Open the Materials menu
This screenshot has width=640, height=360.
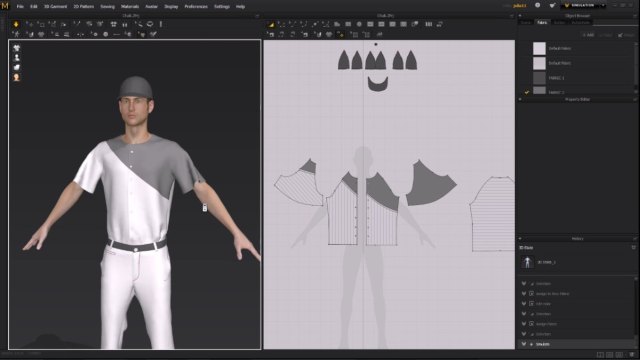point(130,7)
